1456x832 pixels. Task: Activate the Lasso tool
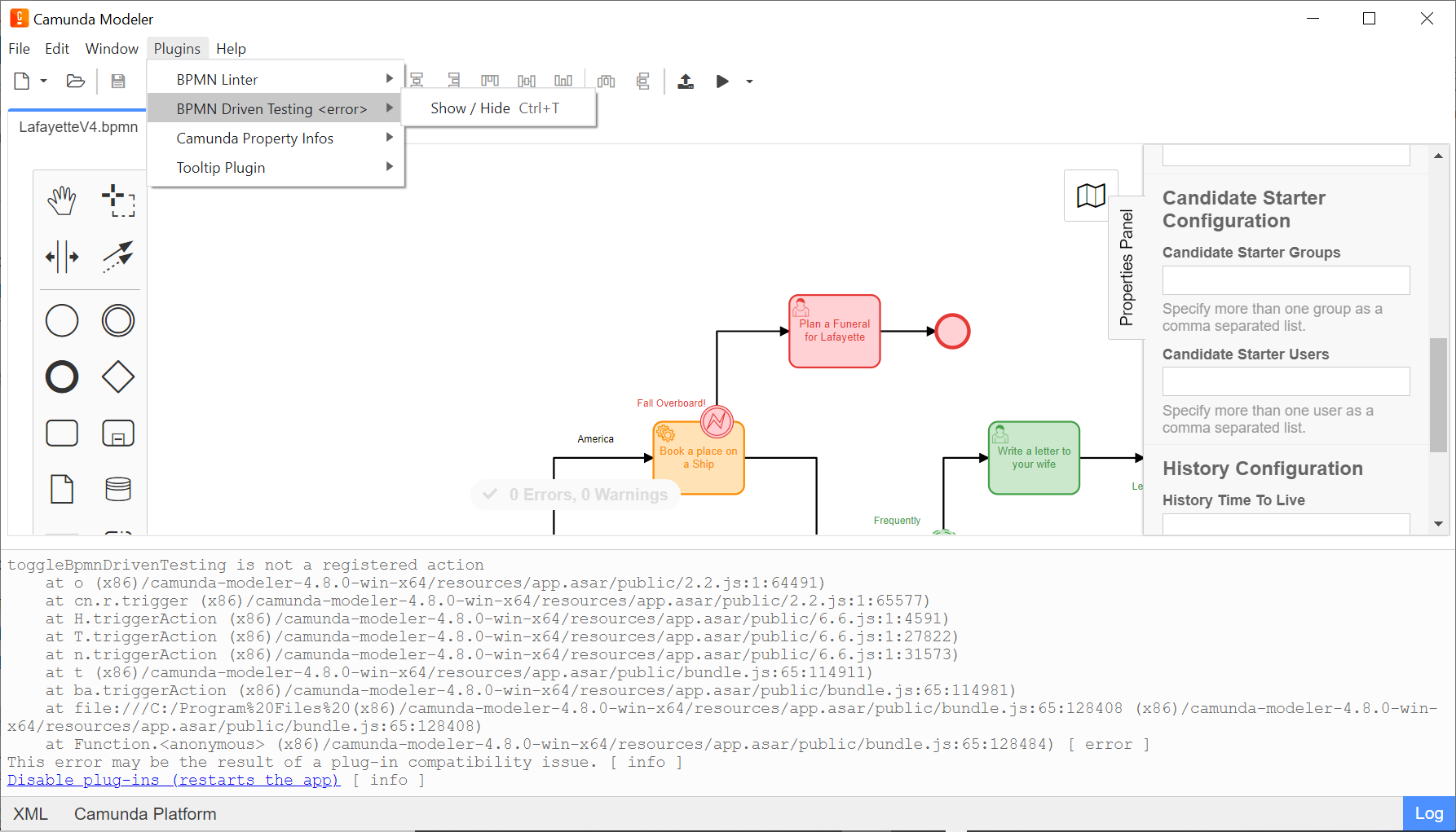pyautogui.click(x=120, y=200)
